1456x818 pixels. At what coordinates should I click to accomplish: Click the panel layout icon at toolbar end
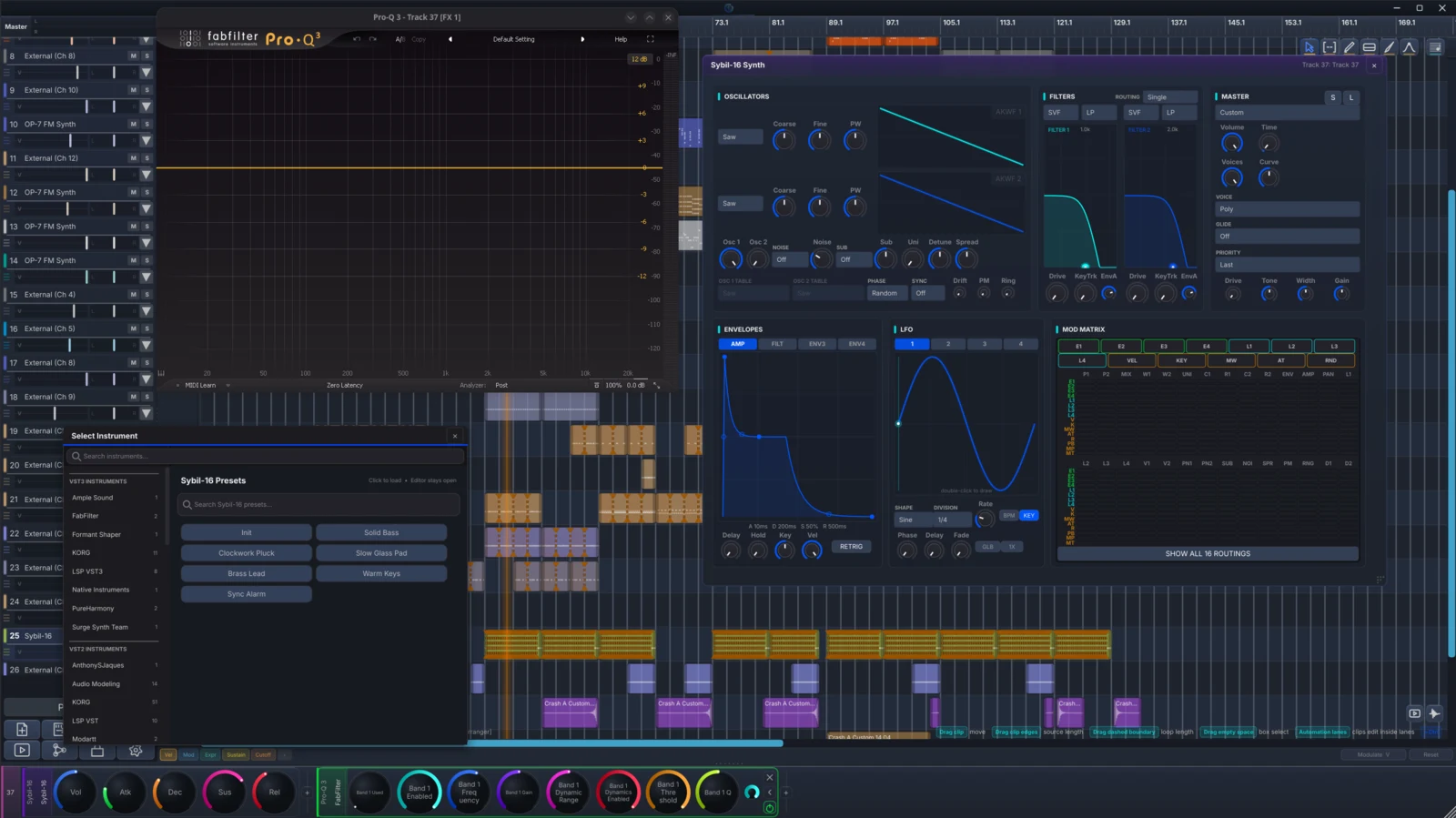1435,47
